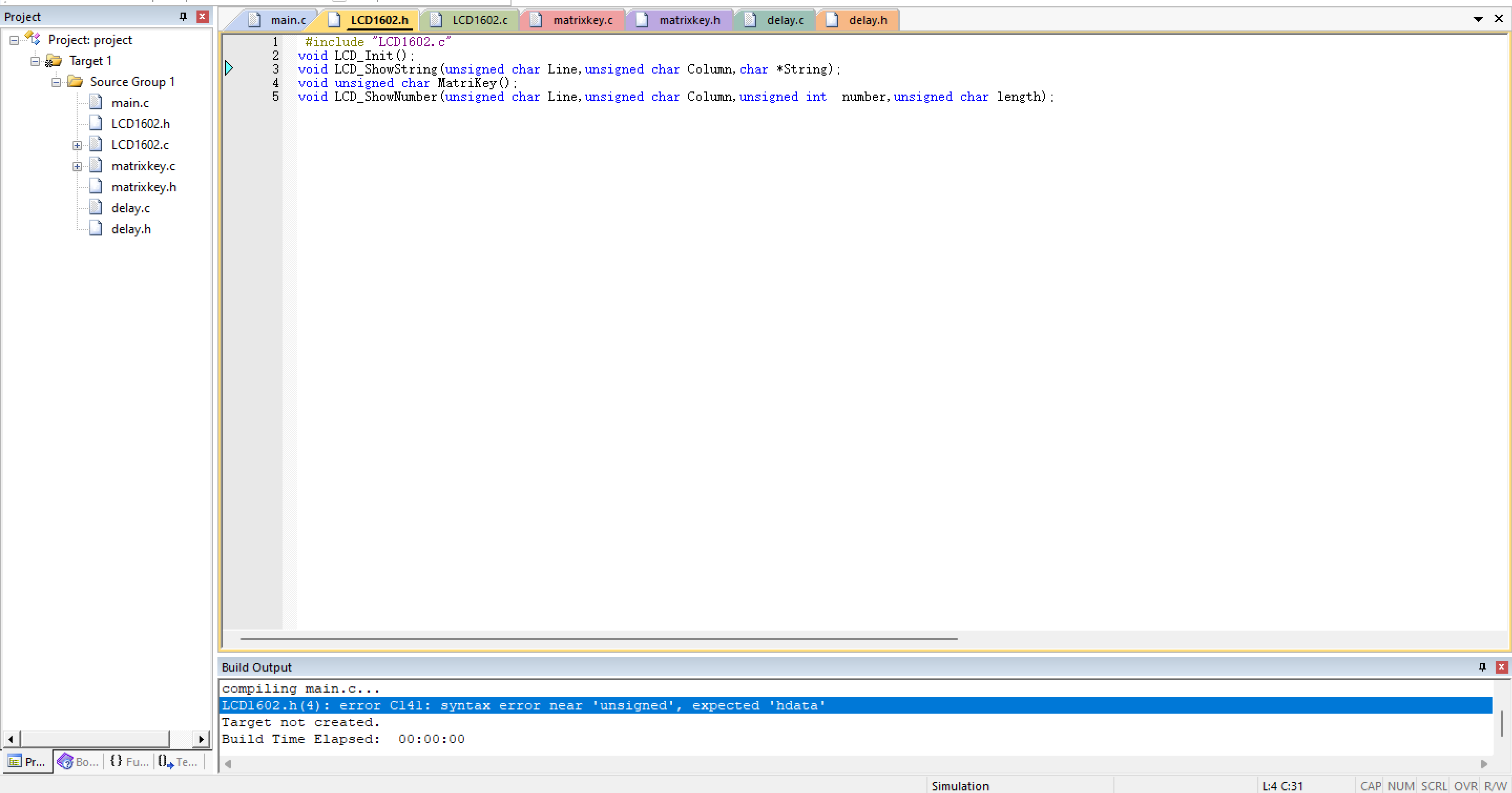Switch to the Functions (Fu...) bottom tab
This screenshot has width=1512, height=793.
coord(129,762)
